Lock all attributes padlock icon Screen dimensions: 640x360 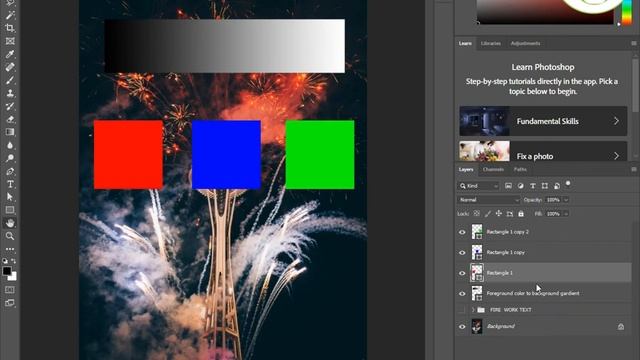tap(521, 214)
